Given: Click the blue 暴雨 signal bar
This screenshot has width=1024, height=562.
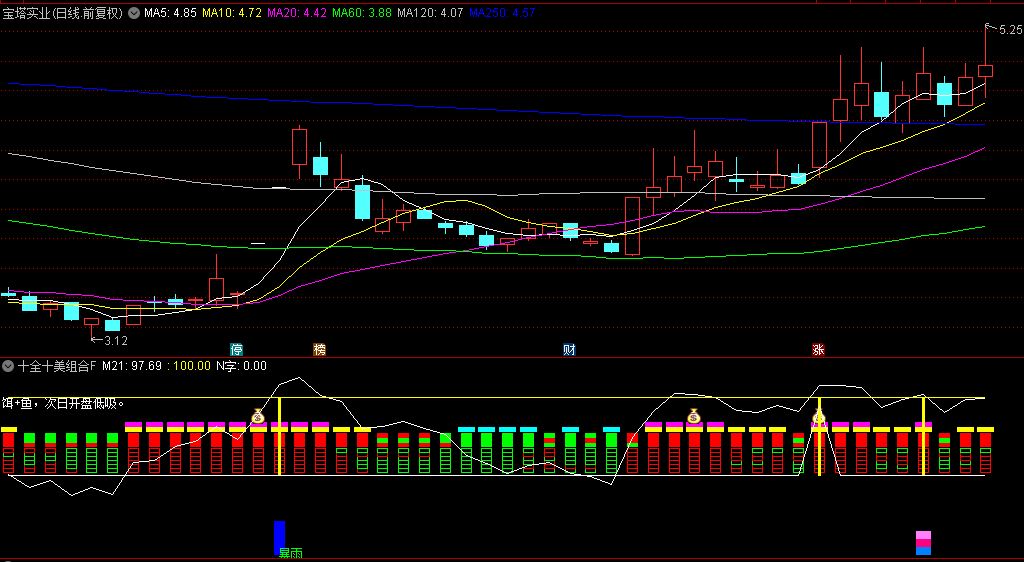Looking at the screenshot, I should tap(280, 537).
